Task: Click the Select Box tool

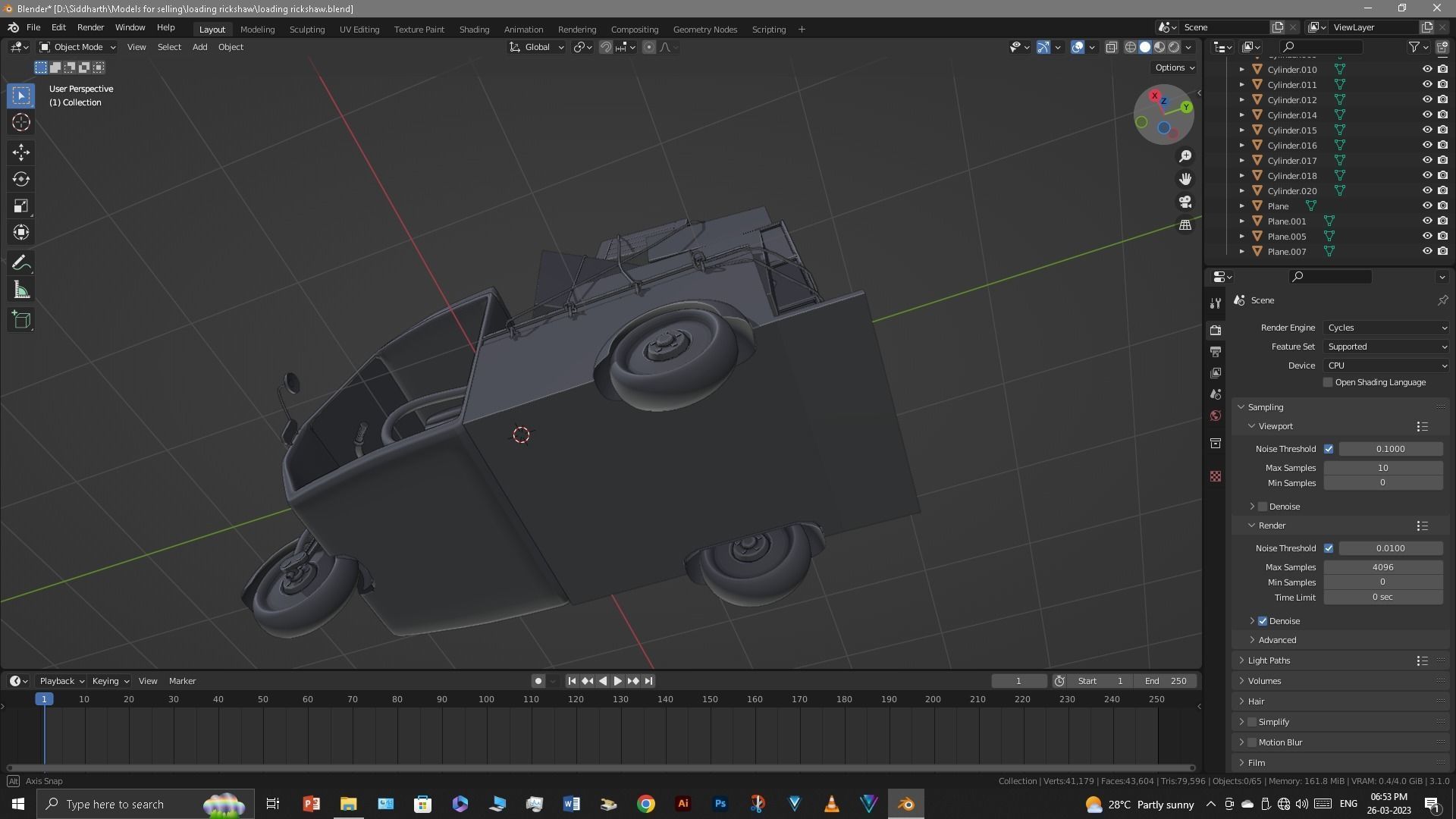Action: (x=21, y=96)
